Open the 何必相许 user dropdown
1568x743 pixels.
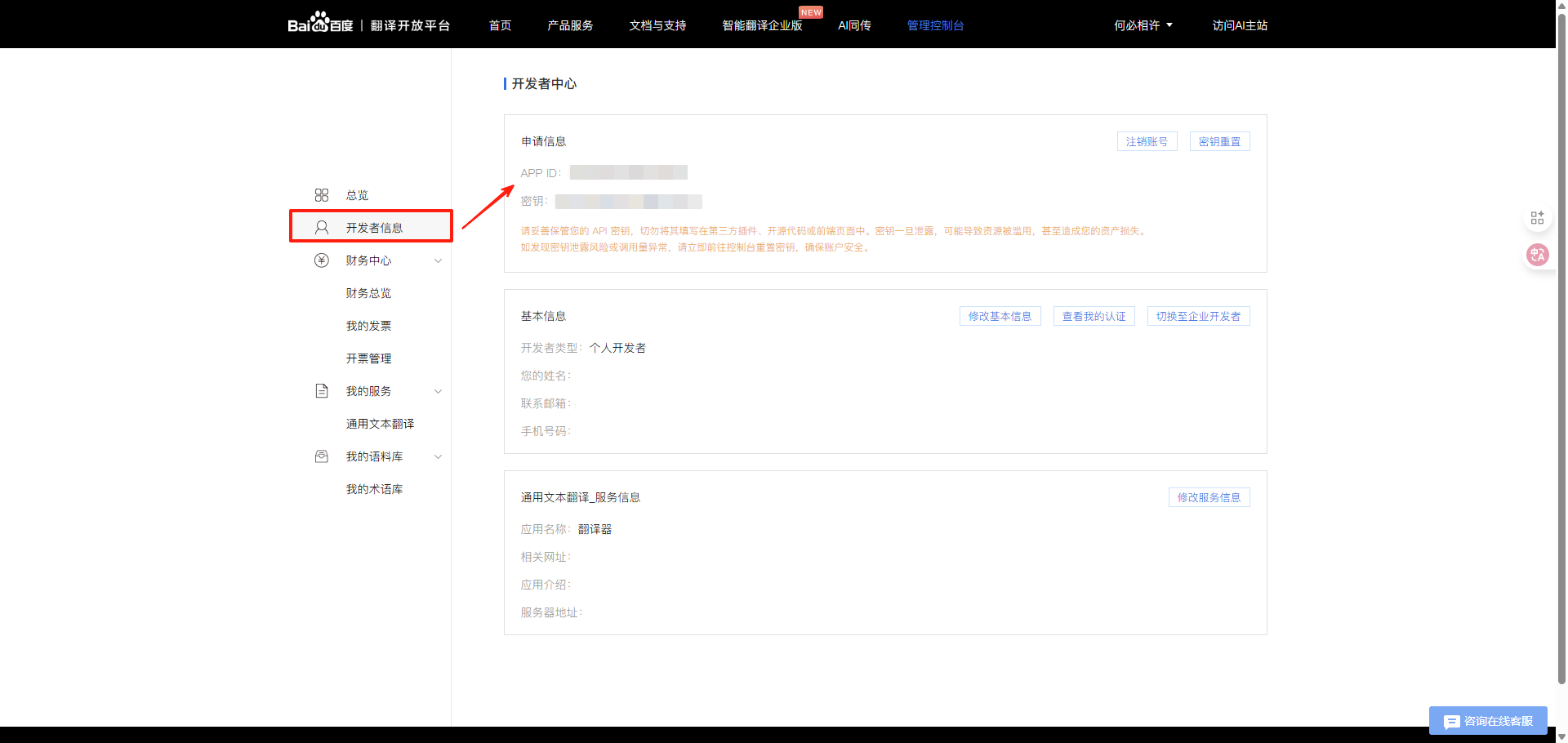click(x=1143, y=25)
